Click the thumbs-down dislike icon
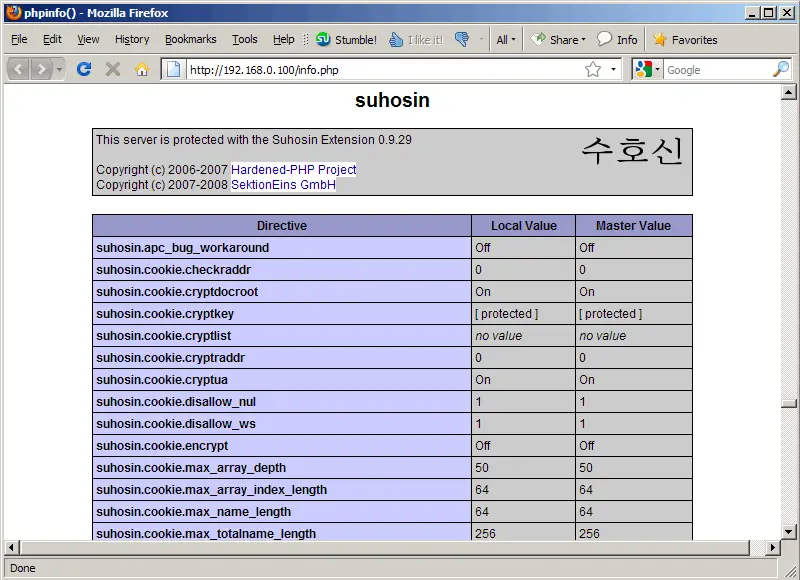Viewport: 800px width, 580px height. coord(461,40)
